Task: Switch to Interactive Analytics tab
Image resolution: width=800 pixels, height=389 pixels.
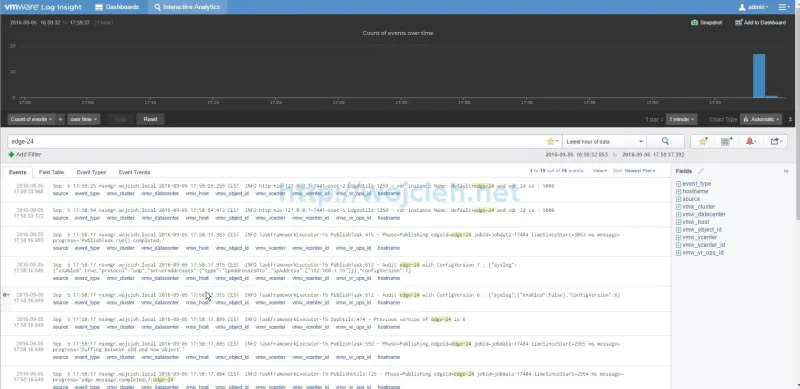Action: tap(187, 7)
